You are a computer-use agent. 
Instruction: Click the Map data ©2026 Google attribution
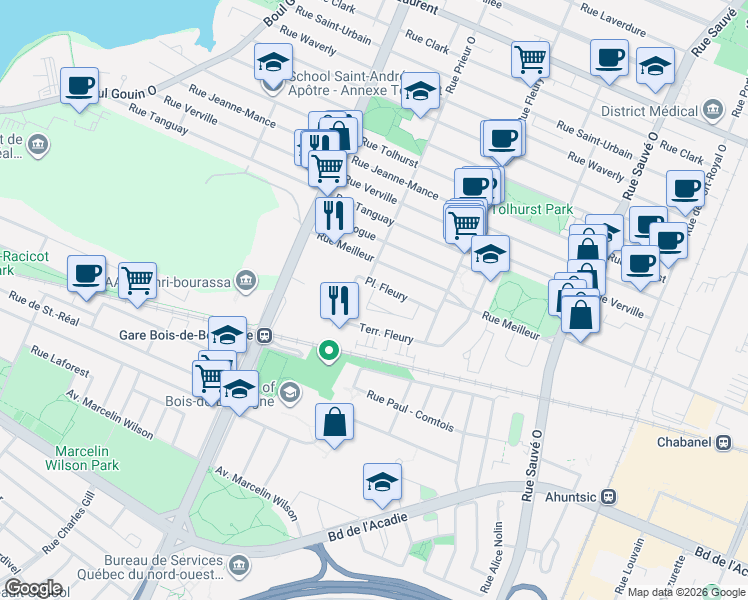pos(686,592)
